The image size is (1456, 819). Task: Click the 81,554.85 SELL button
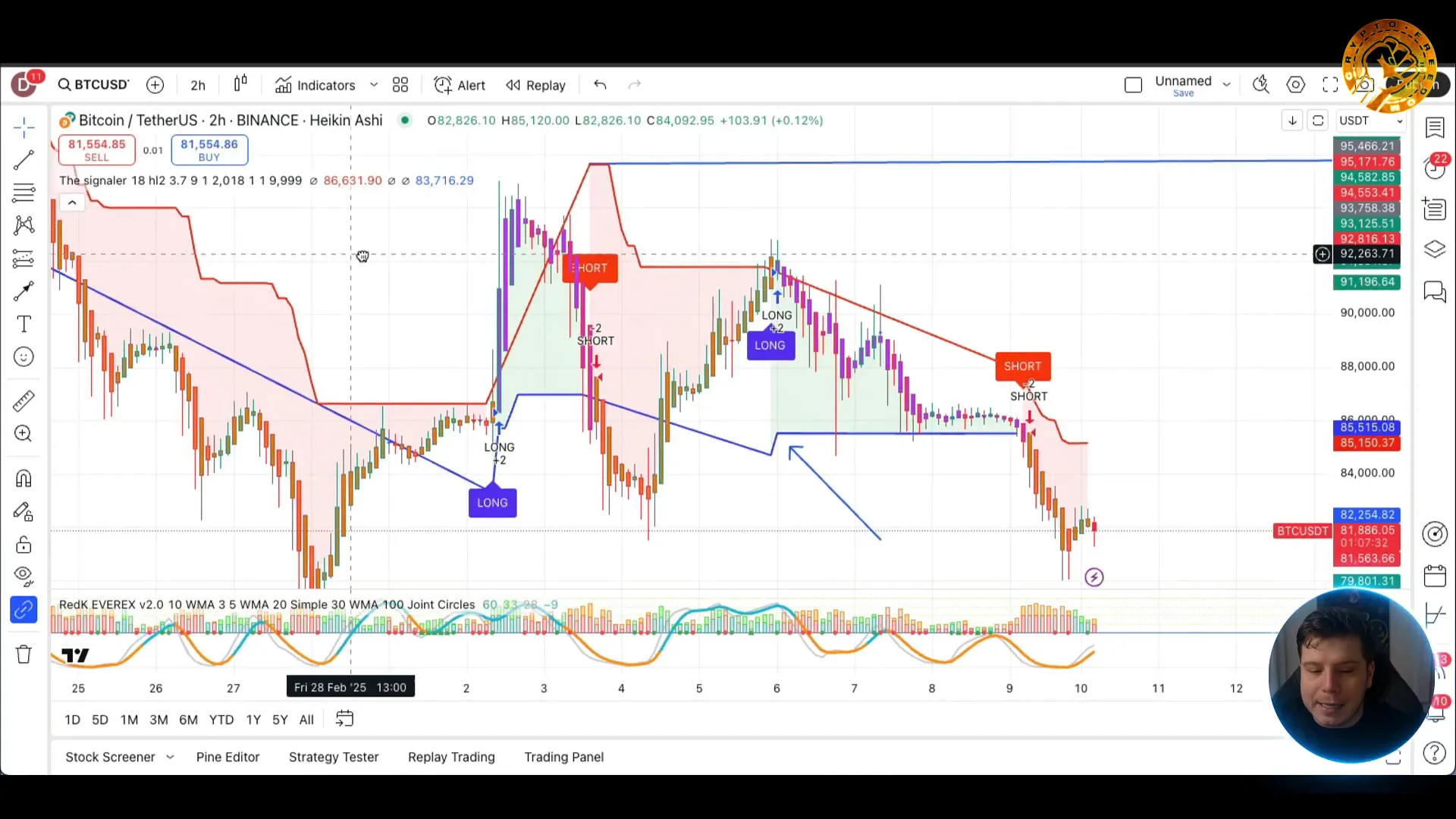coord(97,149)
